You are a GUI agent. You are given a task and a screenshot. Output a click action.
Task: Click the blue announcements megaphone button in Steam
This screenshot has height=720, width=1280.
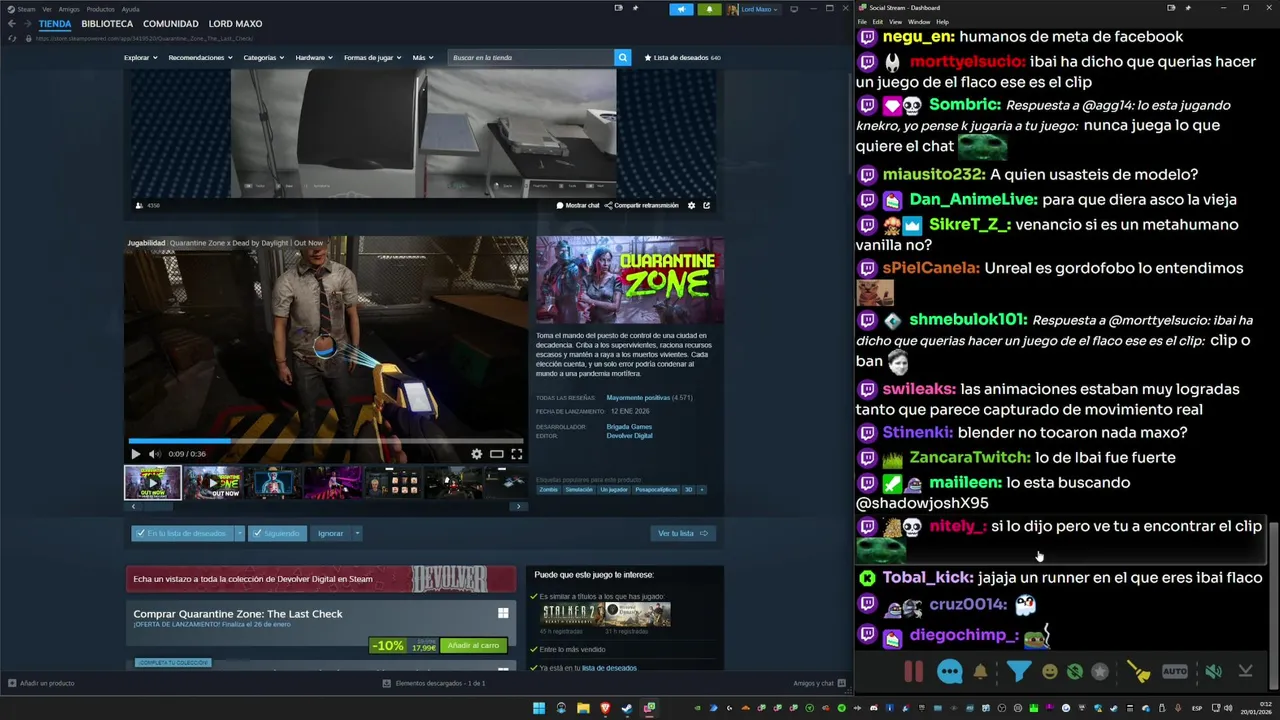(x=681, y=9)
